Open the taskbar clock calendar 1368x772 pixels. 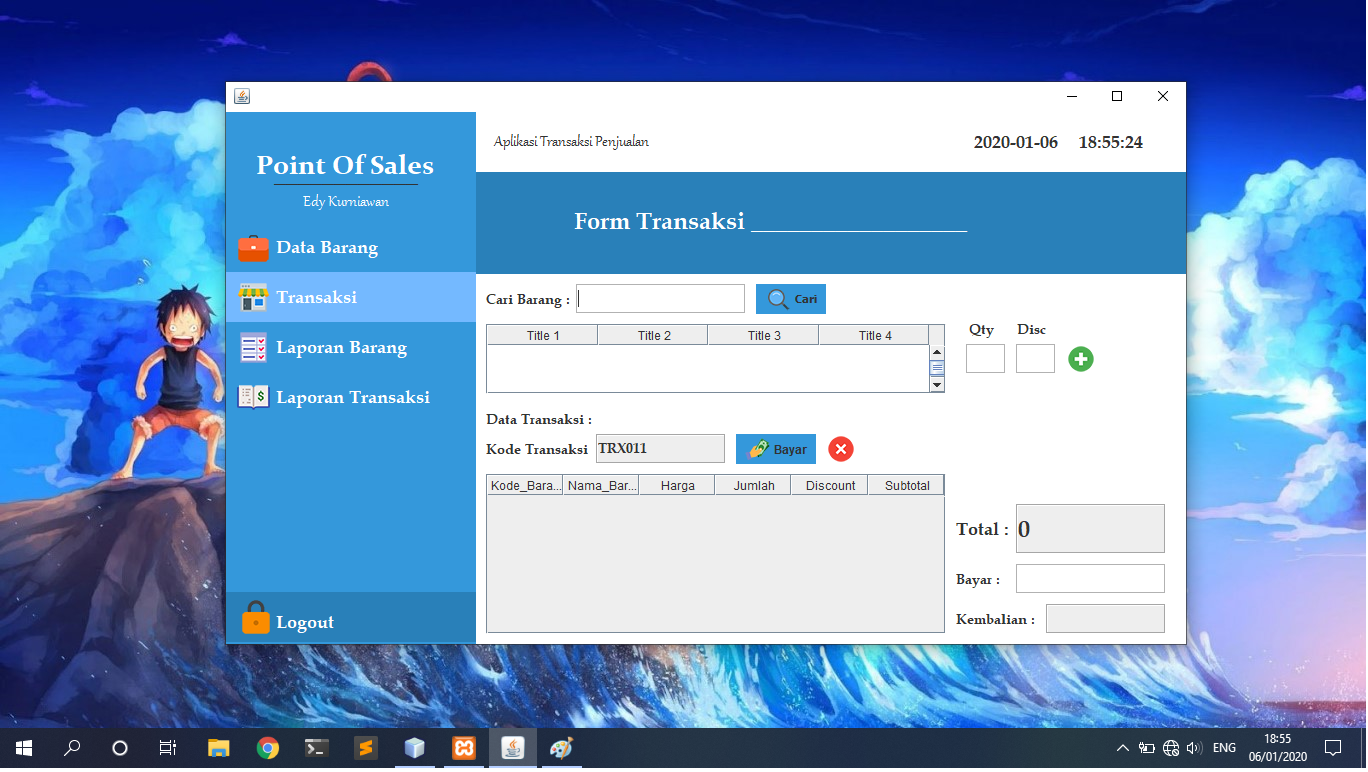[x=1276, y=747]
